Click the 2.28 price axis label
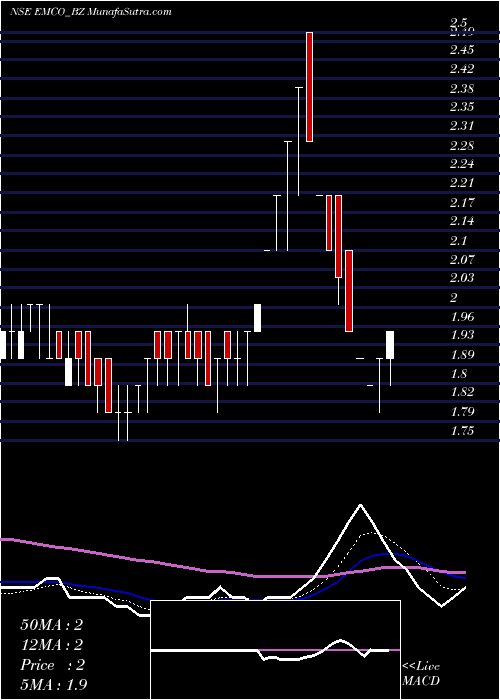The image size is (500, 700). click(462, 145)
